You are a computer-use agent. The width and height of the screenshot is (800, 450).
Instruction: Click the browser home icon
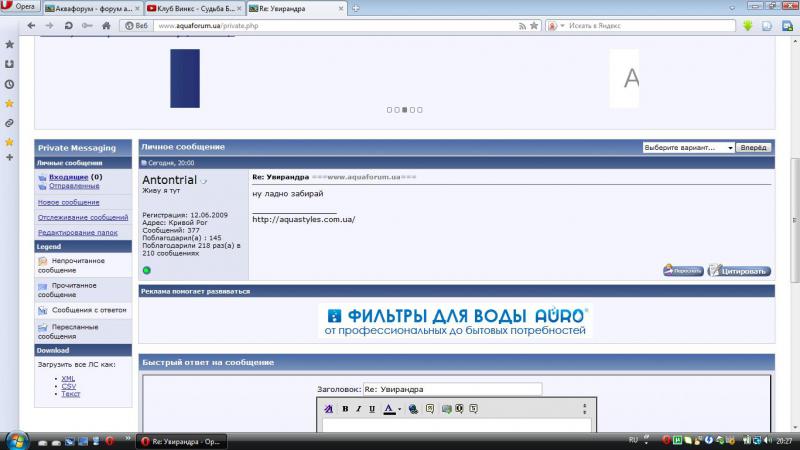(107, 25)
